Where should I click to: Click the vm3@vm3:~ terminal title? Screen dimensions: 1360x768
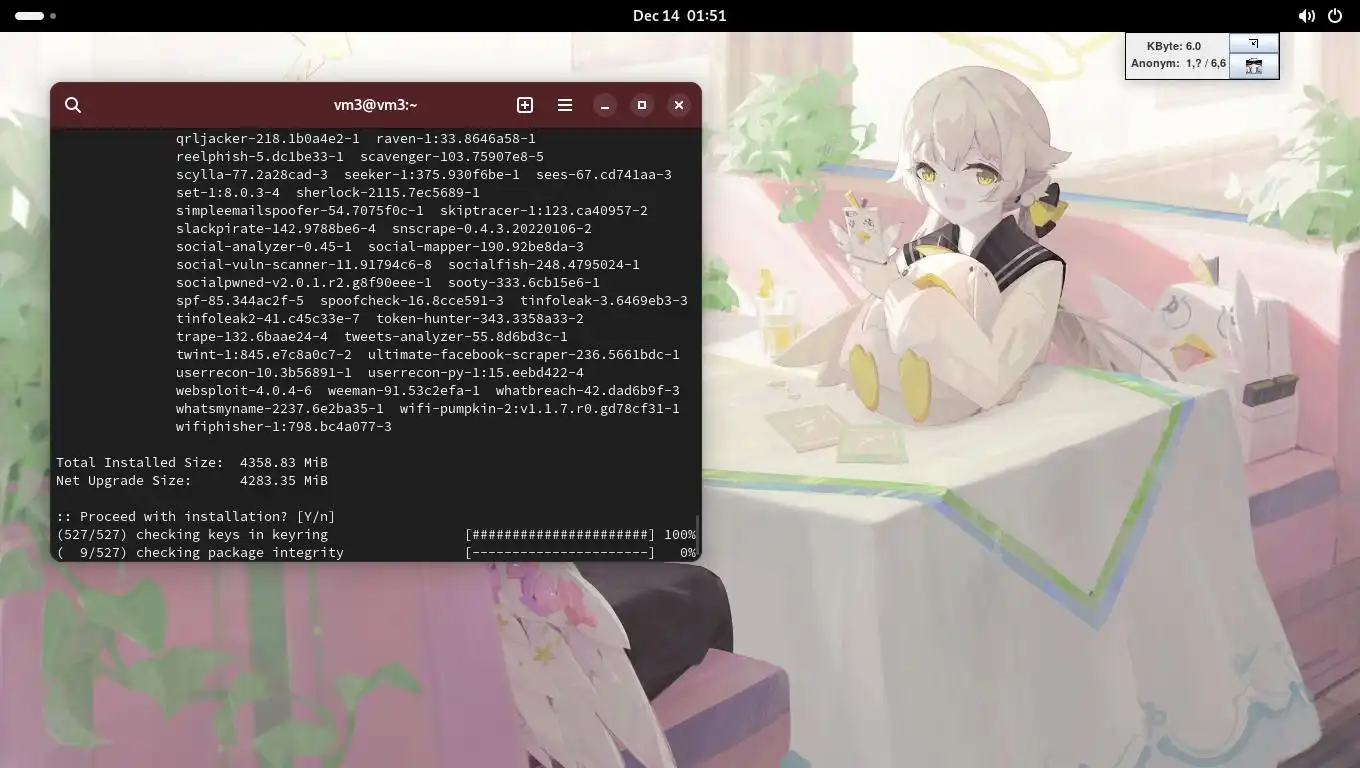(x=376, y=105)
